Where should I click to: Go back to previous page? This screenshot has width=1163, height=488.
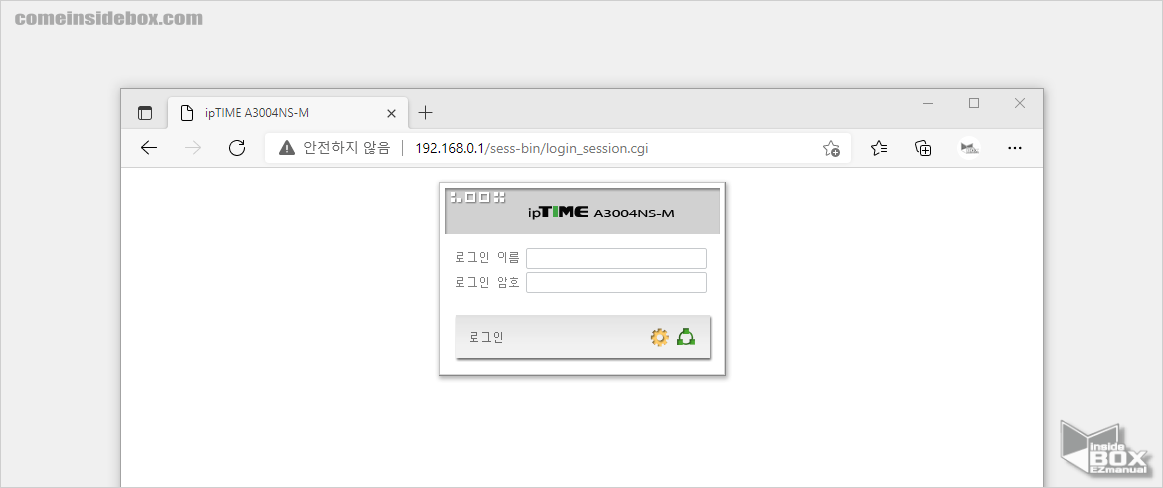(149, 148)
